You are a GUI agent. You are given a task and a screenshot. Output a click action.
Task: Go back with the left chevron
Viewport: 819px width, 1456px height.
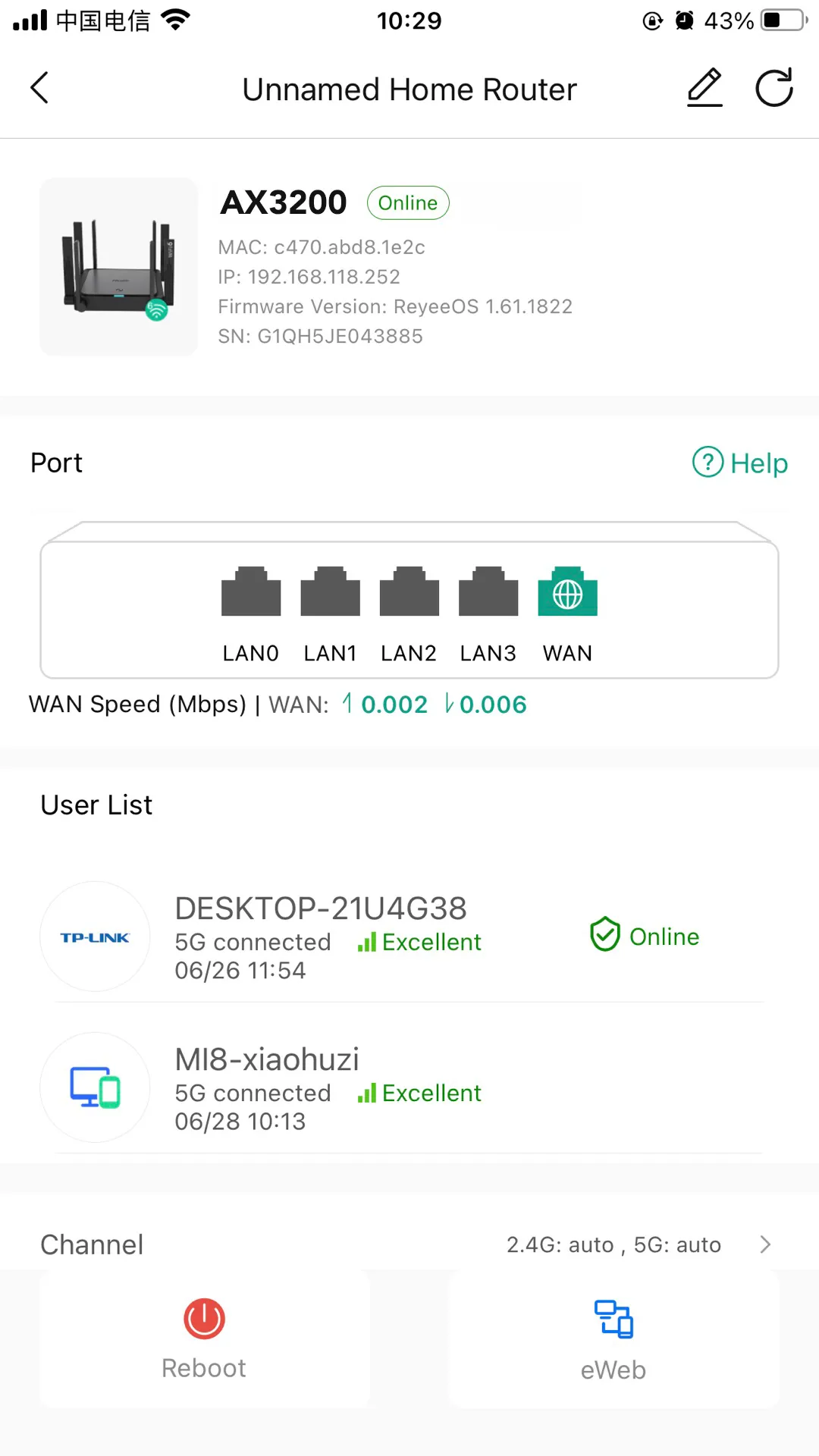tap(39, 88)
